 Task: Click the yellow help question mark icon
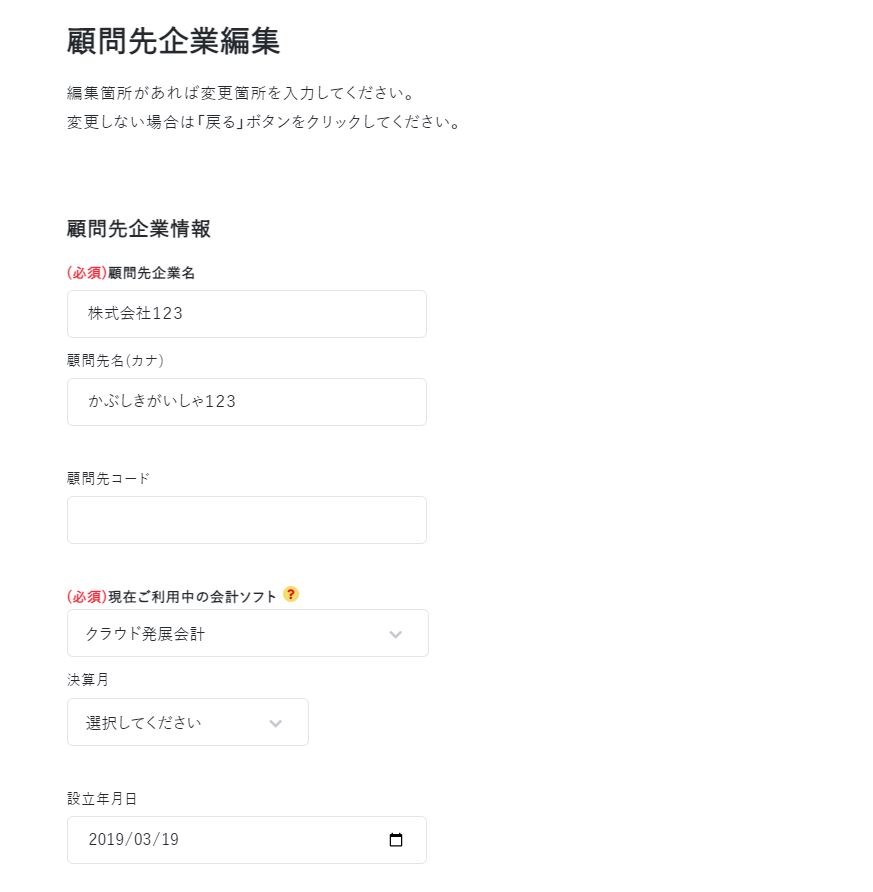291,594
